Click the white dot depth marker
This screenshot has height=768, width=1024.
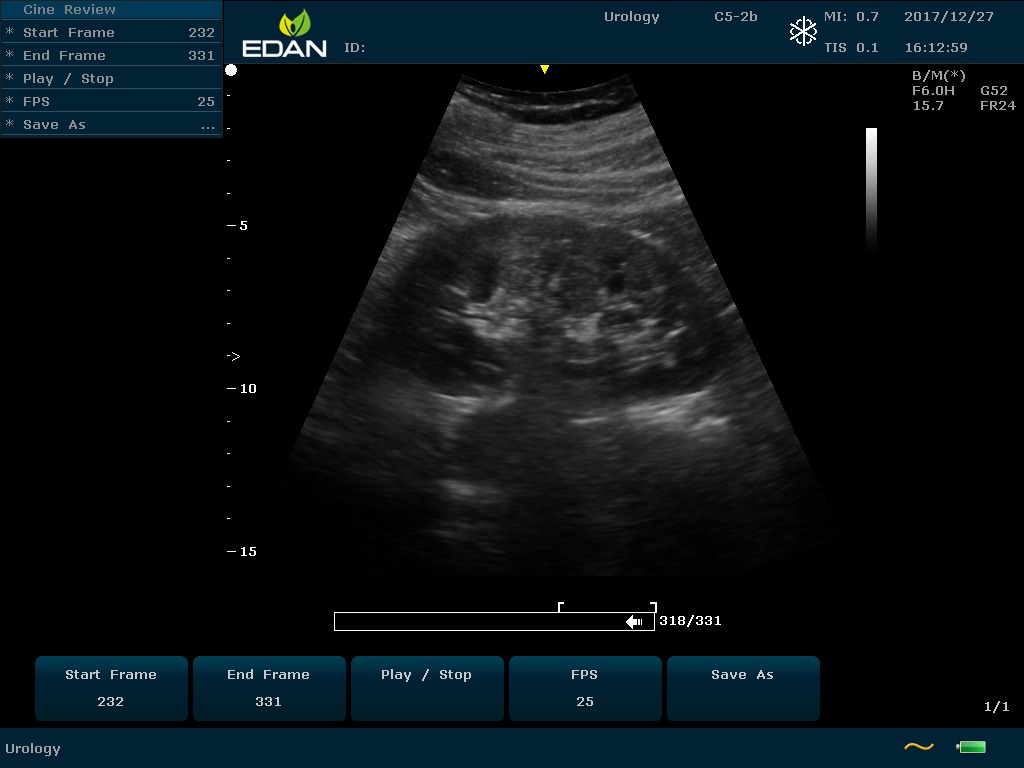coord(231,70)
